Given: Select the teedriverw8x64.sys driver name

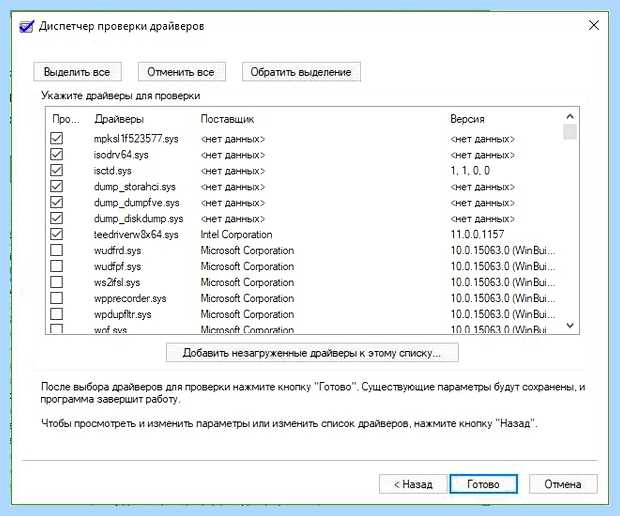Looking at the screenshot, I should (x=136, y=234).
